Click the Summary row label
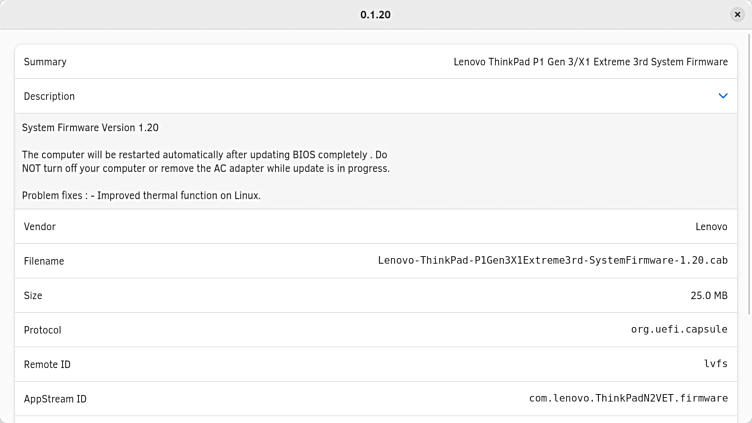 tap(45, 62)
